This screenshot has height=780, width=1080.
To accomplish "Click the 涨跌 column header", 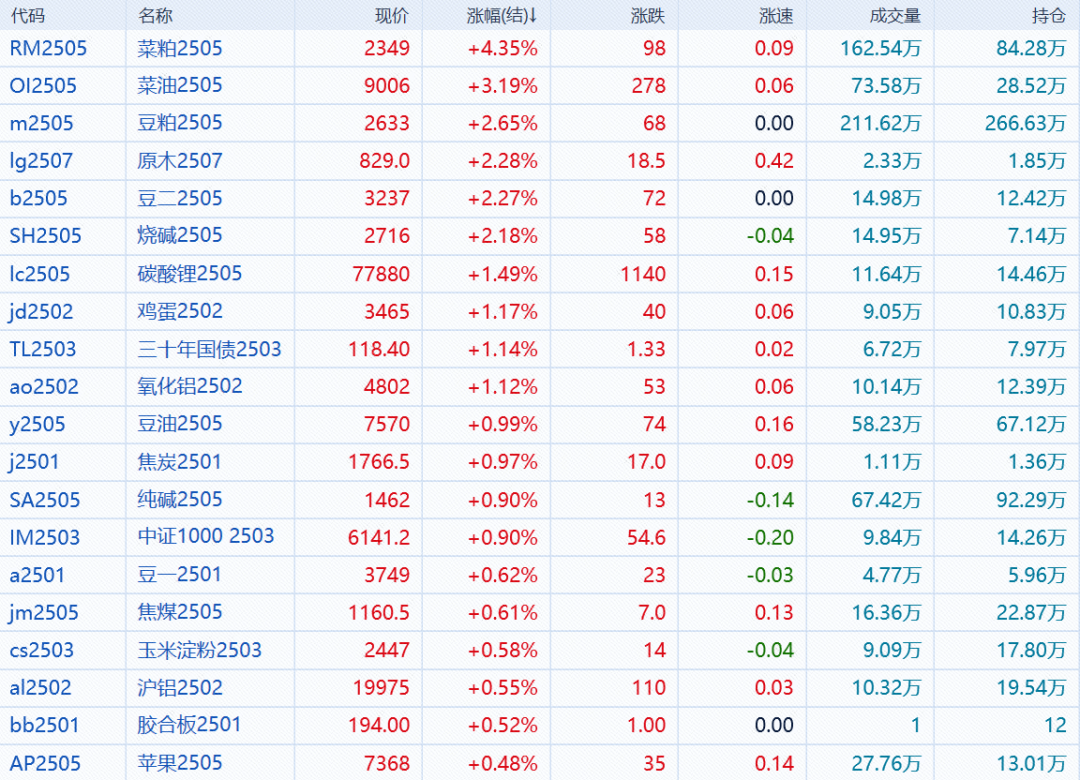I will [648, 16].
